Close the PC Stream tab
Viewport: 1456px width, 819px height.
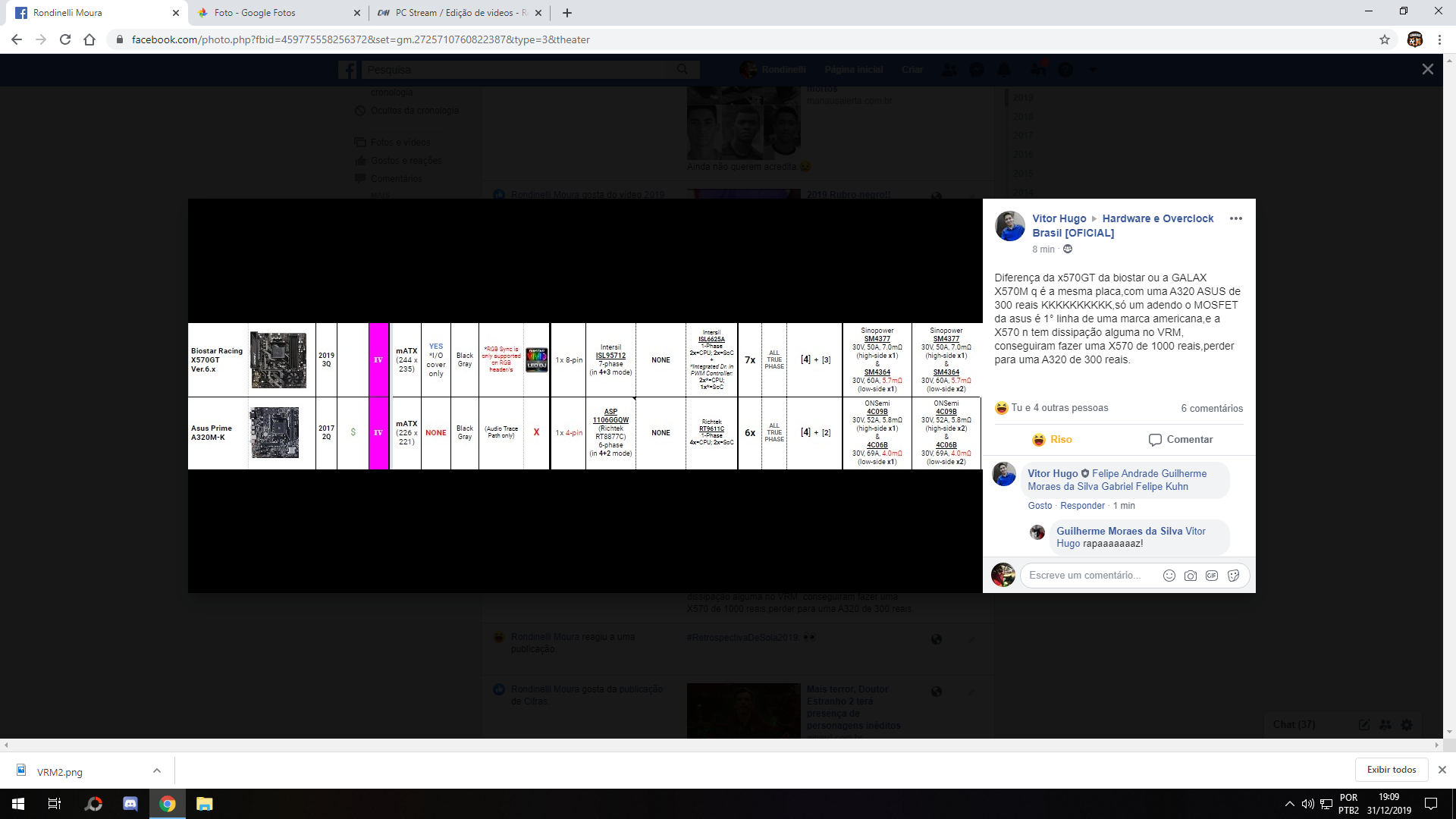pos(538,13)
